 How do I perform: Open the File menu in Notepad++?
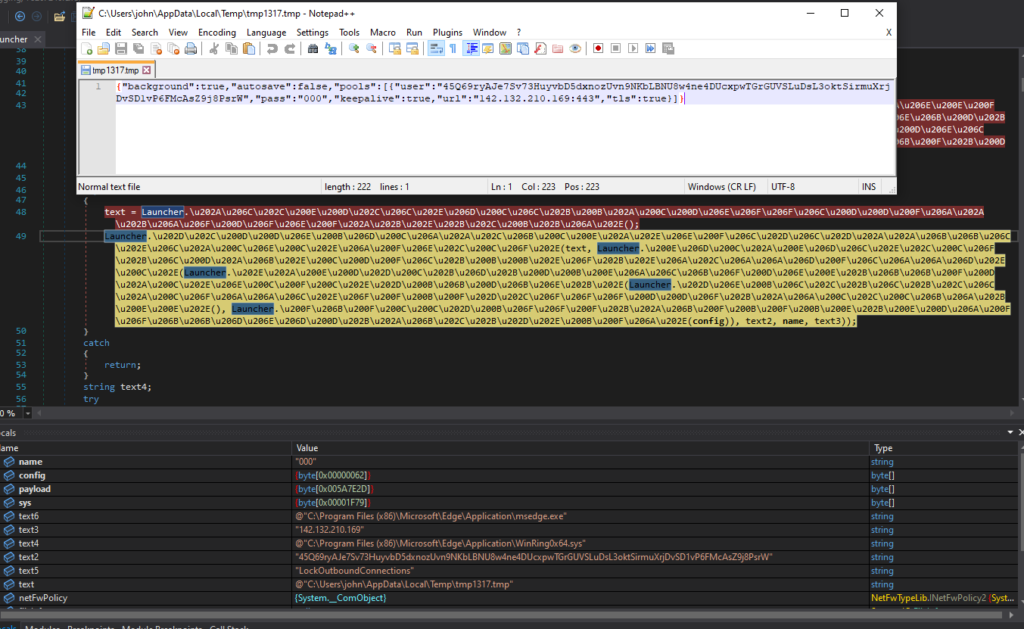(x=88, y=33)
